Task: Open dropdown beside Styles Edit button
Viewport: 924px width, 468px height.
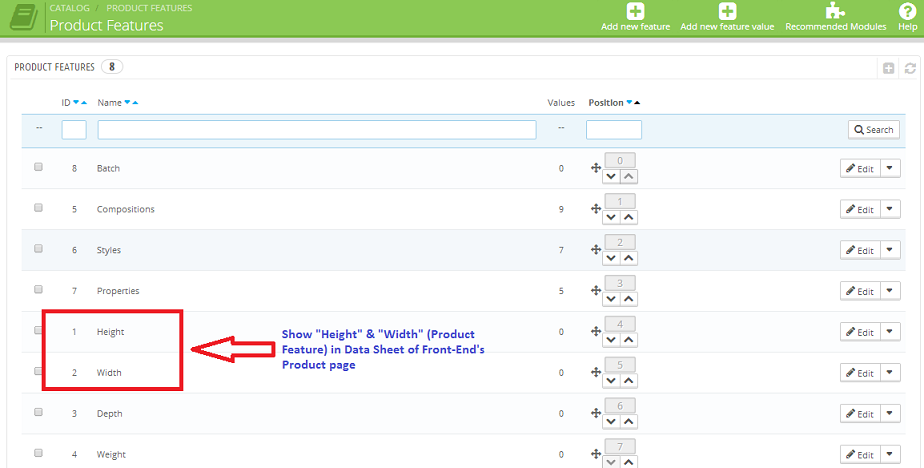Action: click(890, 250)
